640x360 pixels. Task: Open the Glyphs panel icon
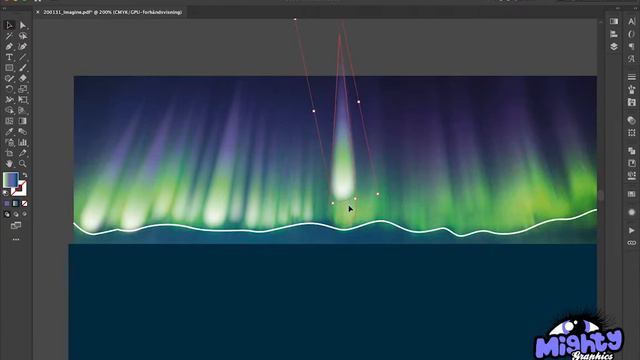(x=631, y=59)
